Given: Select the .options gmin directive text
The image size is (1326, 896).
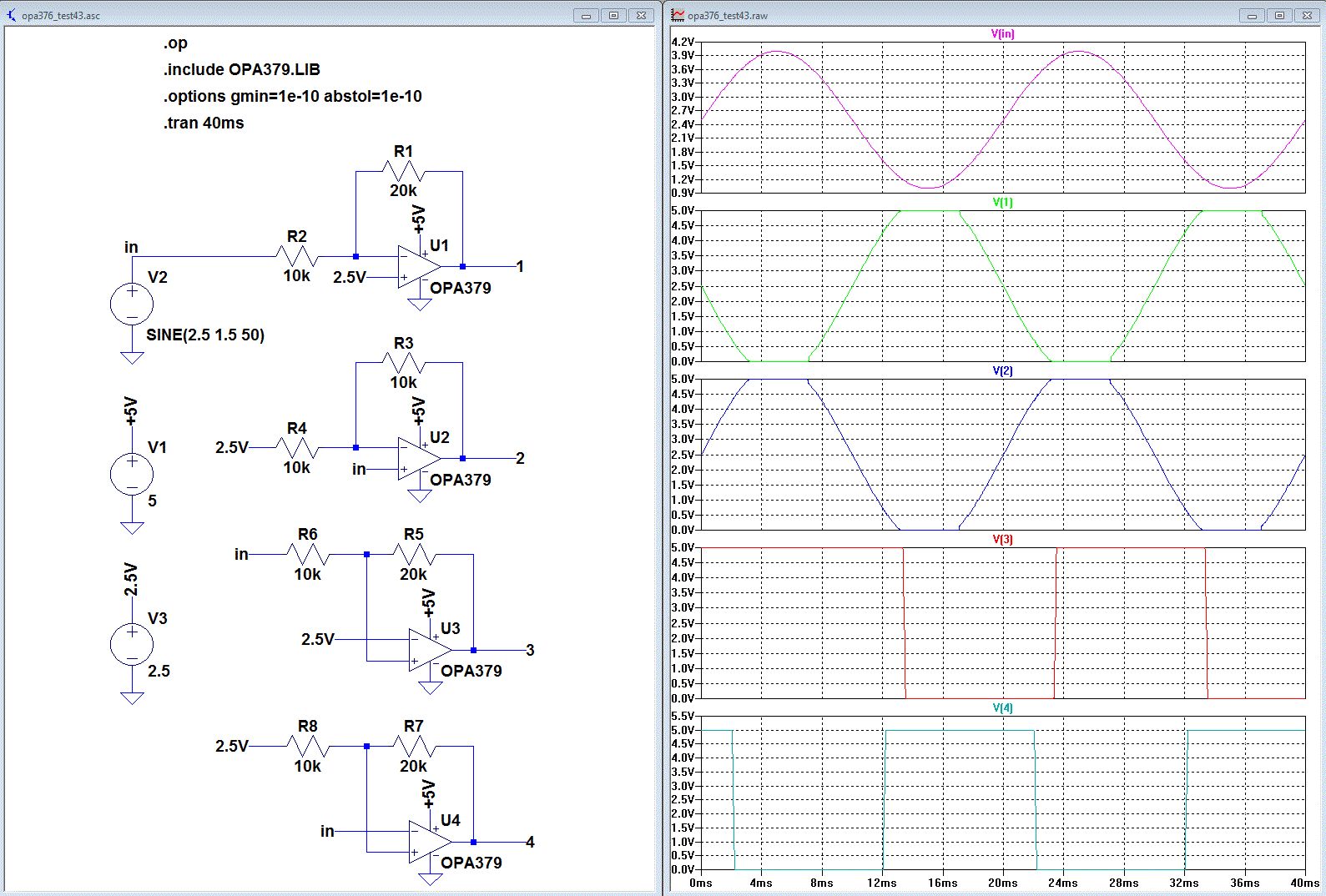Looking at the screenshot, I should [x=292, y=96].
